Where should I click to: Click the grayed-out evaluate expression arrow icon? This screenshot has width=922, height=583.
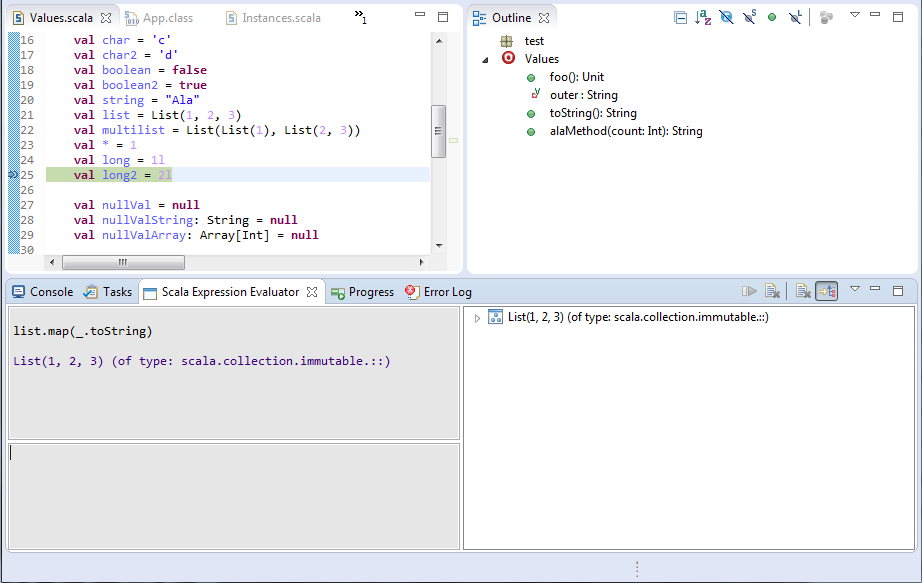749,291
